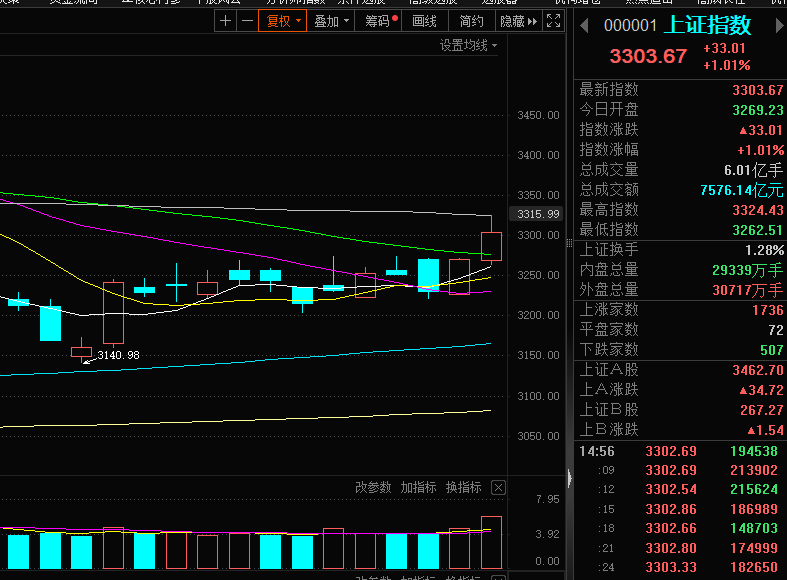The width and height of the screenshot is (787, 580).
Task: Click 最高指数 value 3324.43
Action: click(x=757, y=210)
